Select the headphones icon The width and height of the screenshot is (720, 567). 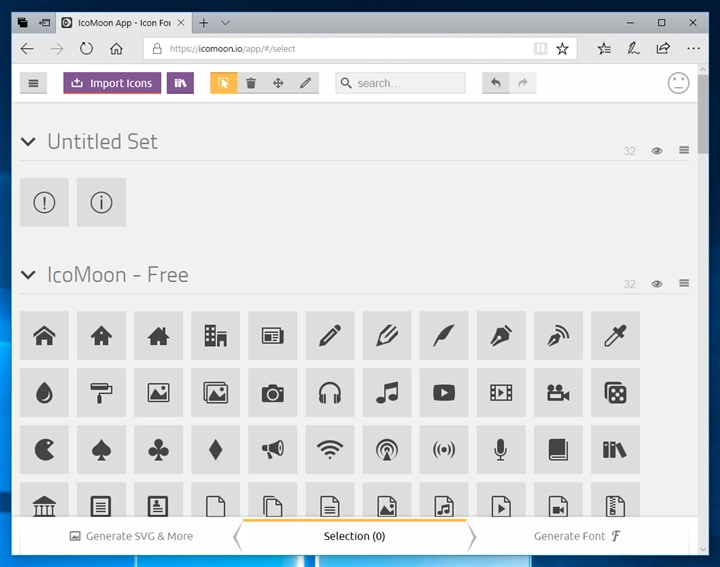coord(330,393)
